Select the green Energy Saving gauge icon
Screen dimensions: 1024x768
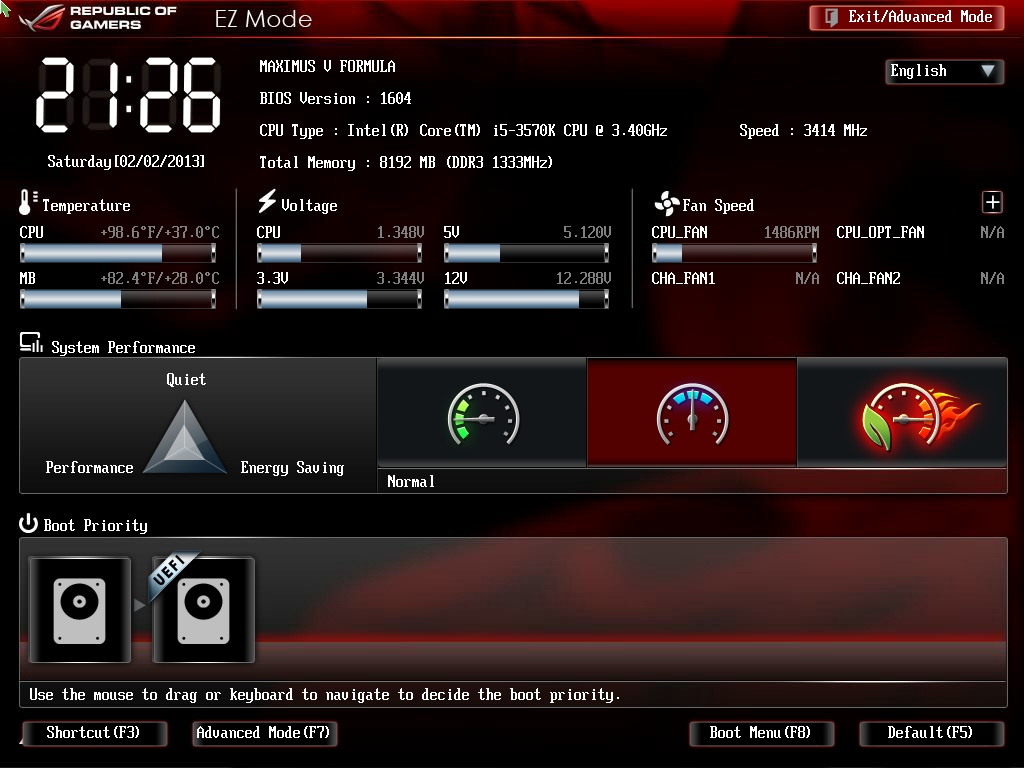(x=482, y=413)
